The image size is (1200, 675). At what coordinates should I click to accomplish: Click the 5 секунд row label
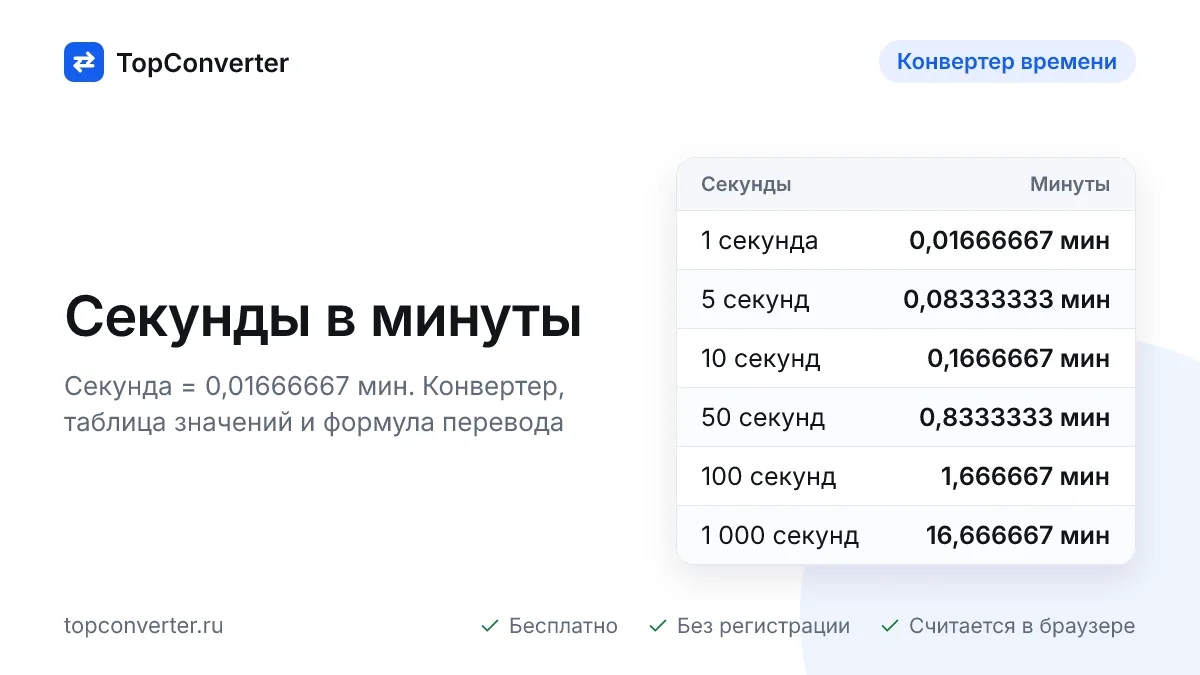(x=755, y=299)
